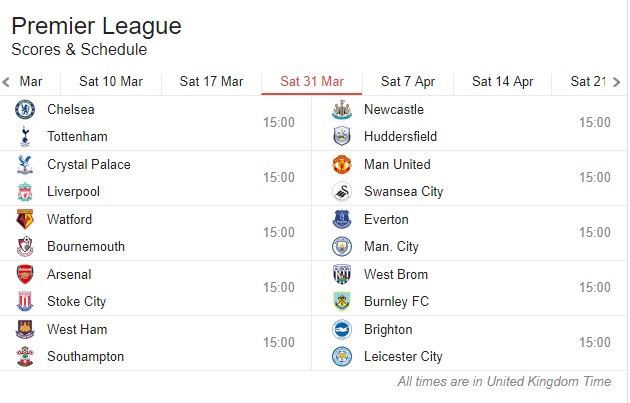Click the Watford club crest
Screen dimensions: 630x403
(x=25, y=220)
